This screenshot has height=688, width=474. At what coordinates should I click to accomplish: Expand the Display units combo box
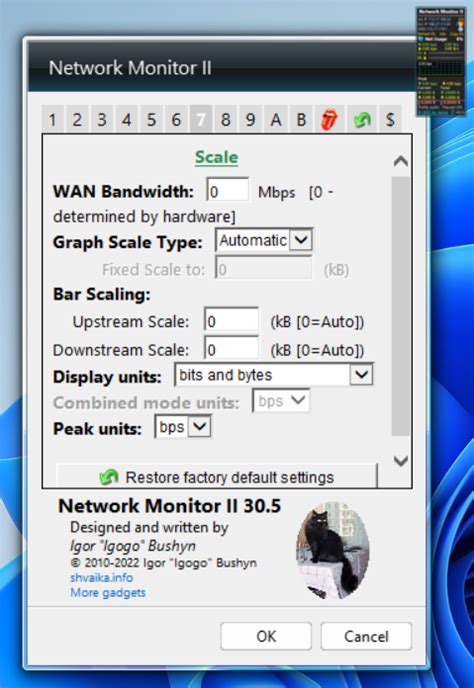coord(274,375)
